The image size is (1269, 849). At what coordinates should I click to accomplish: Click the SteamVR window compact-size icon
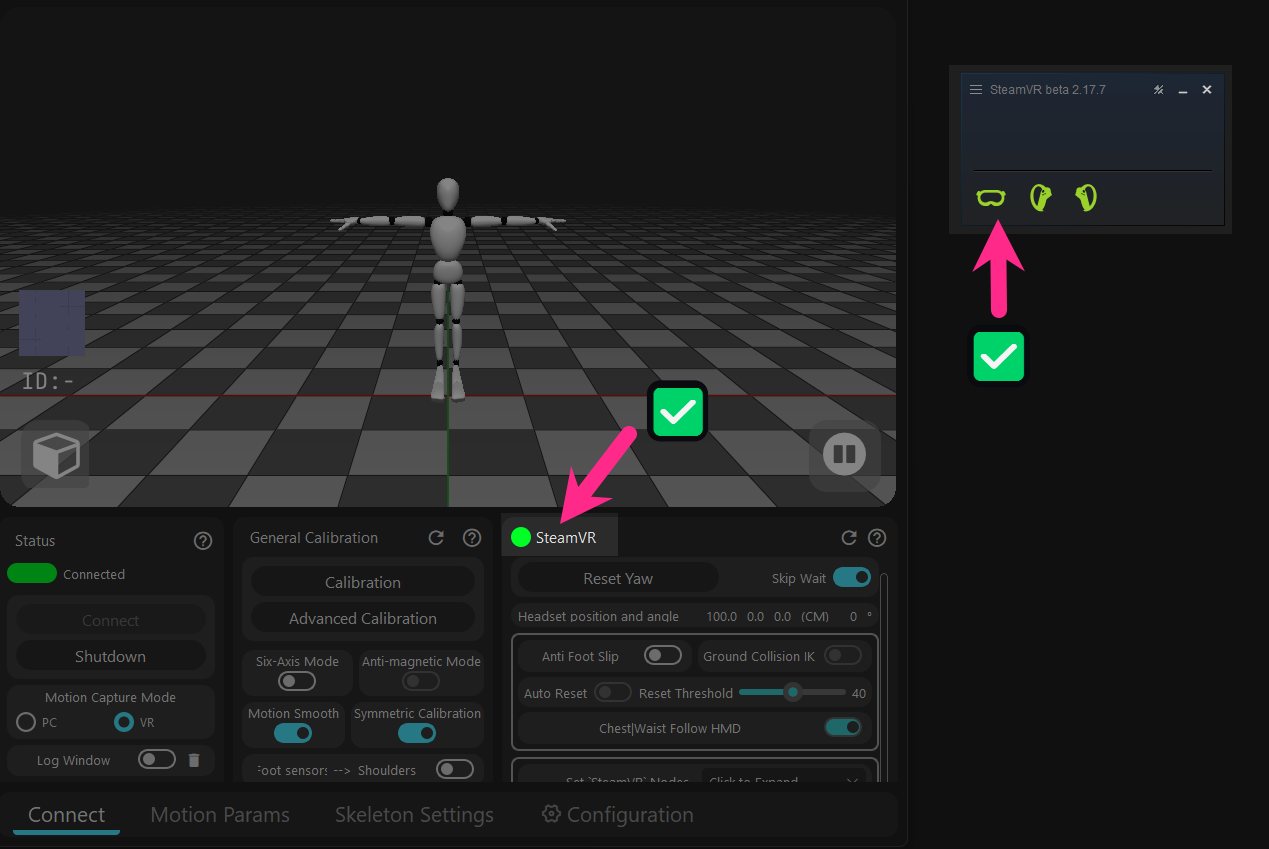click(1159, 89)
